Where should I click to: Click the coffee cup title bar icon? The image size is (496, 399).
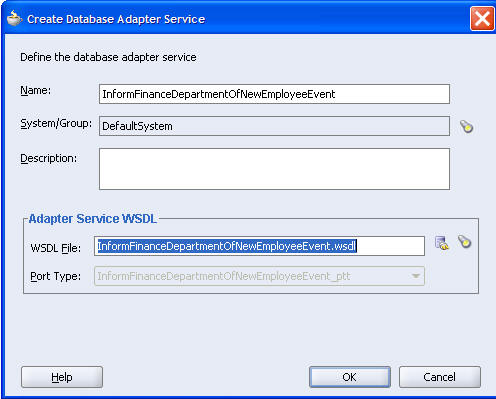point(14,18)
